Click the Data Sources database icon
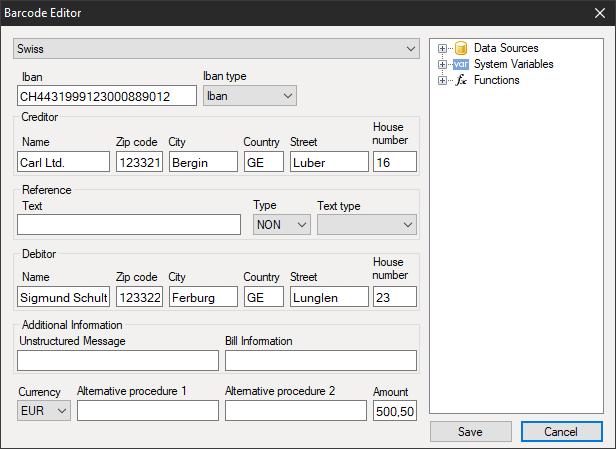 (461, 48)
